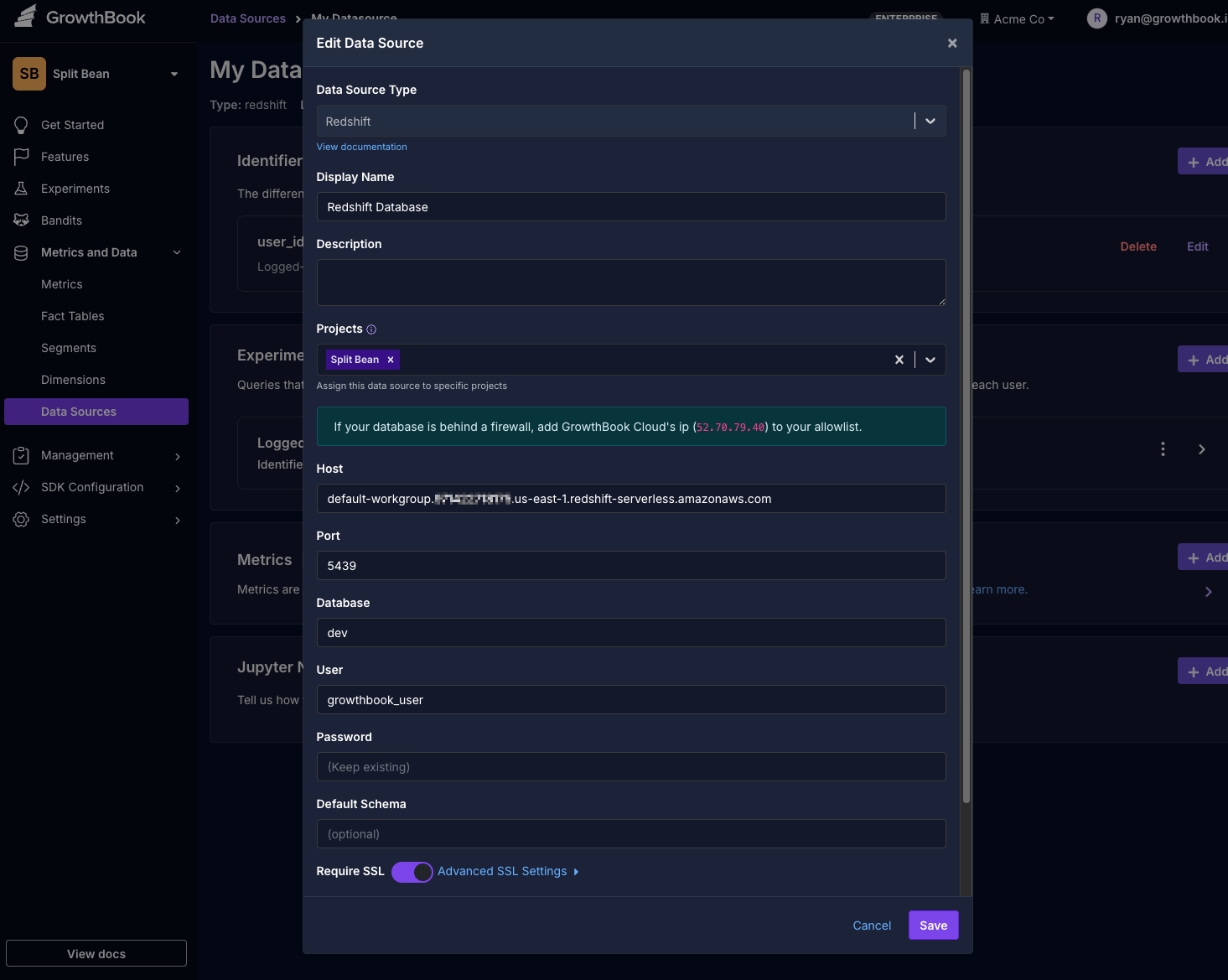
Task: Open Features in sidebar
Action: (65, 157)
